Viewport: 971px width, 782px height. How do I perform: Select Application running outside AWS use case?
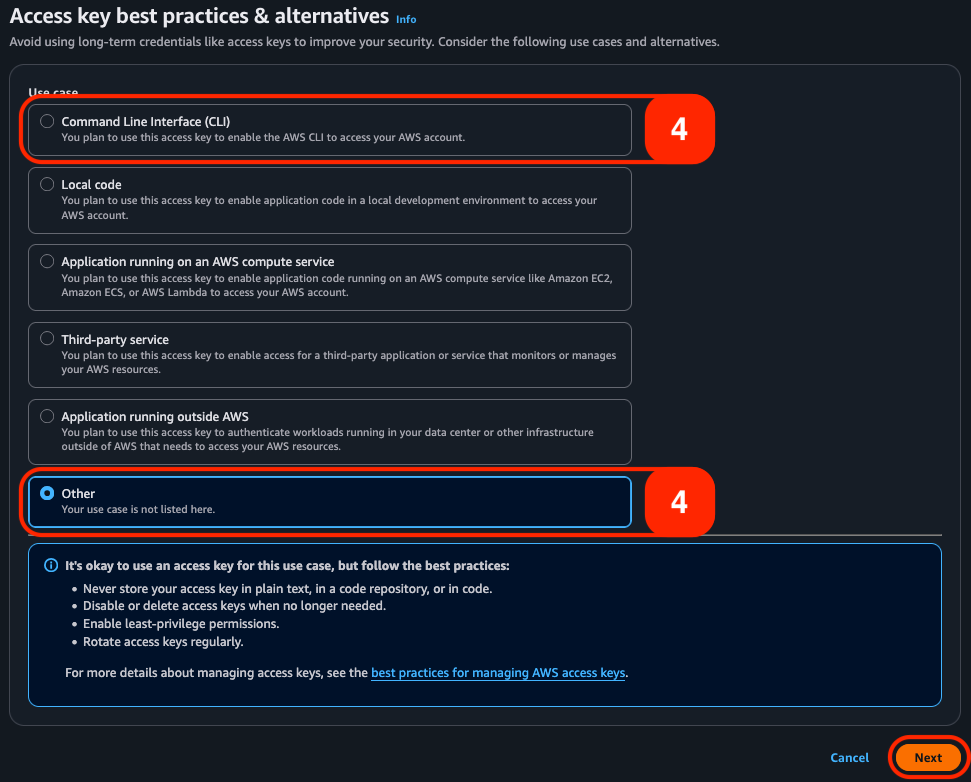(x=47, y=415)
